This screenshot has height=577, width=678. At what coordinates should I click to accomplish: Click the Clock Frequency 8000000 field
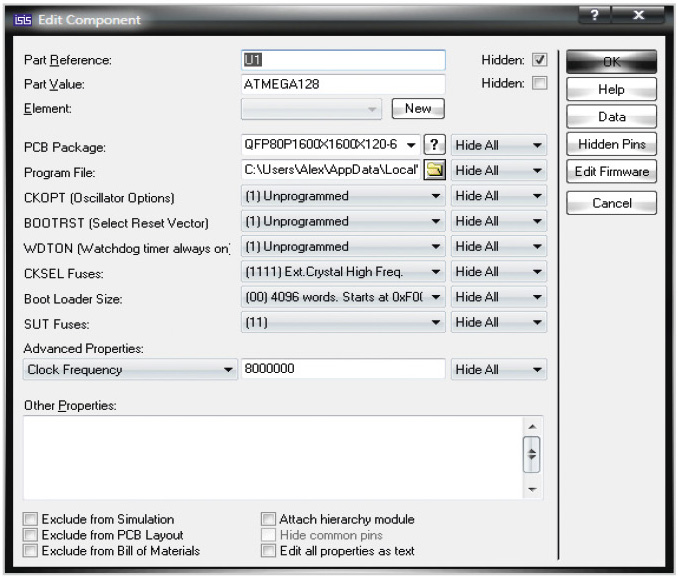pyautogui.click(x=343, y=369)
